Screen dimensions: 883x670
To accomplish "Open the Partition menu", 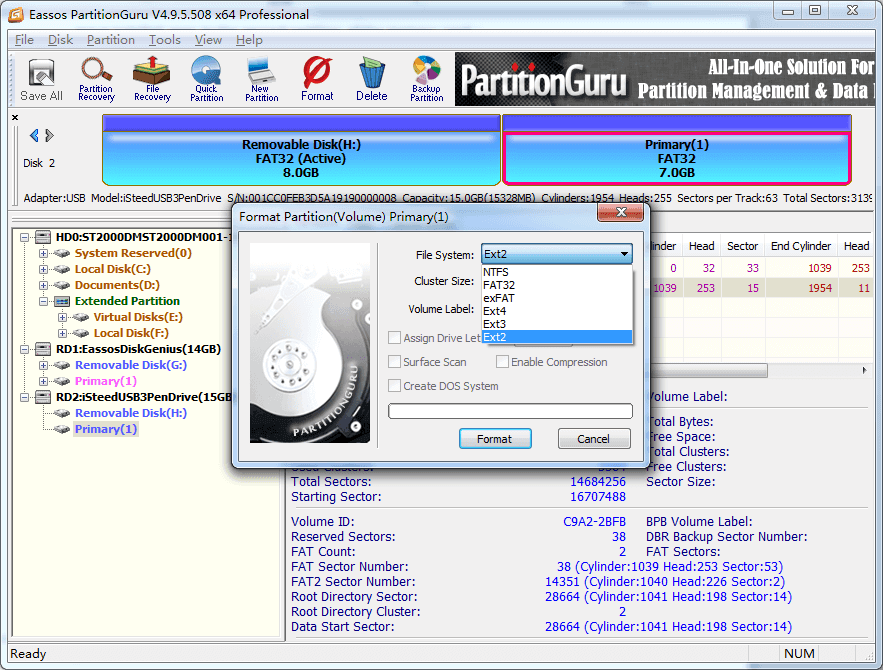I will (110, 40).
